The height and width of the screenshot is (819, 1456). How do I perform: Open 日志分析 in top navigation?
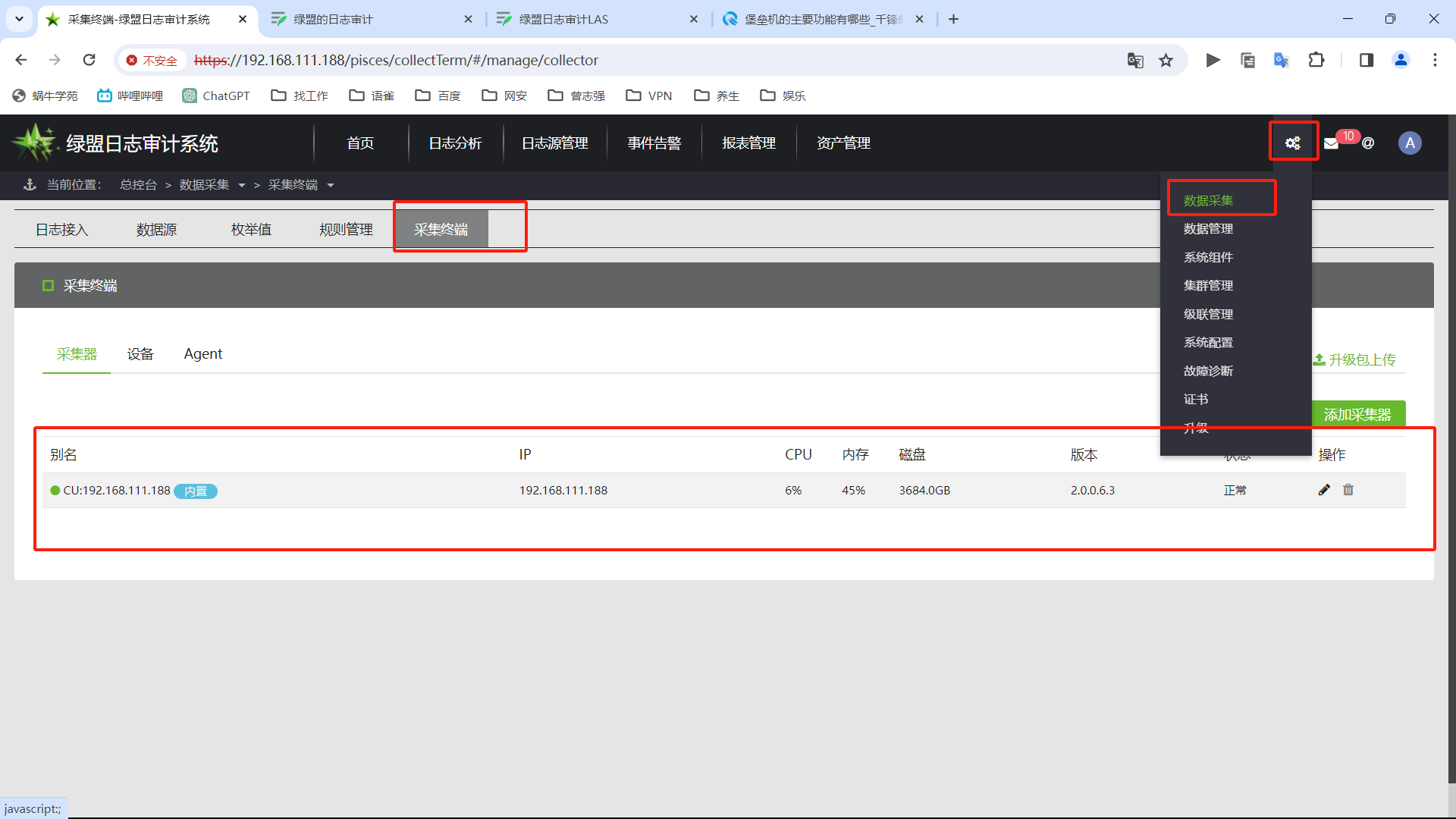[x=455, y=143]
